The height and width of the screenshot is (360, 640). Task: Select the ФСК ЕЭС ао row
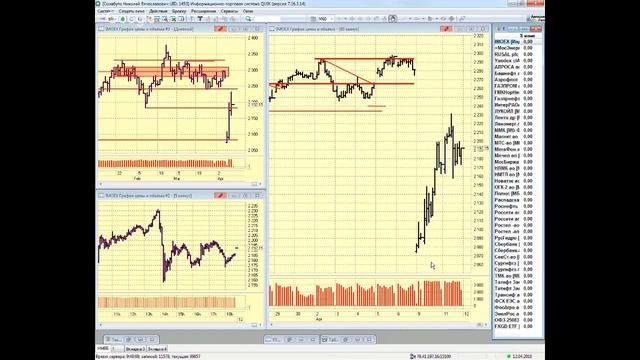click(x=518, y=301)
